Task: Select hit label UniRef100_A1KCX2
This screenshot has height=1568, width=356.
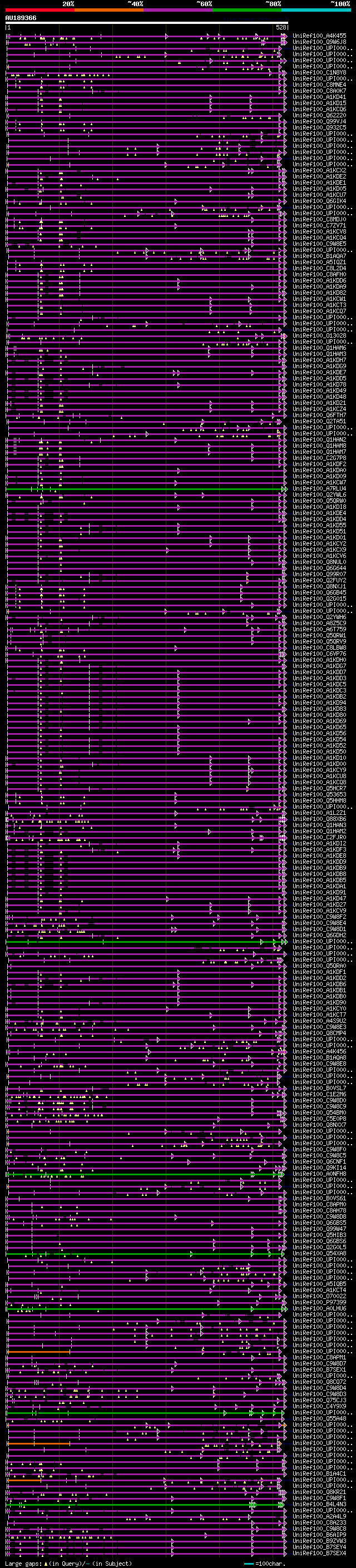Action: coord(319,170)
